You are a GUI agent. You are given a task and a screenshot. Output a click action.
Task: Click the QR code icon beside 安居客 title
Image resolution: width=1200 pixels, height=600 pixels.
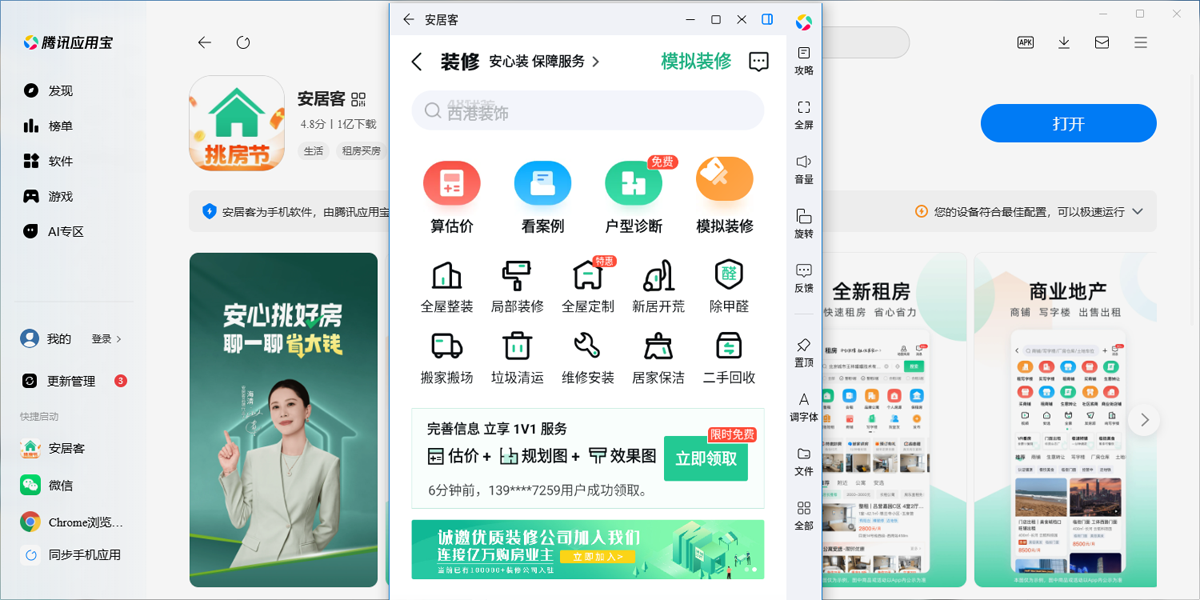(359, 99)
